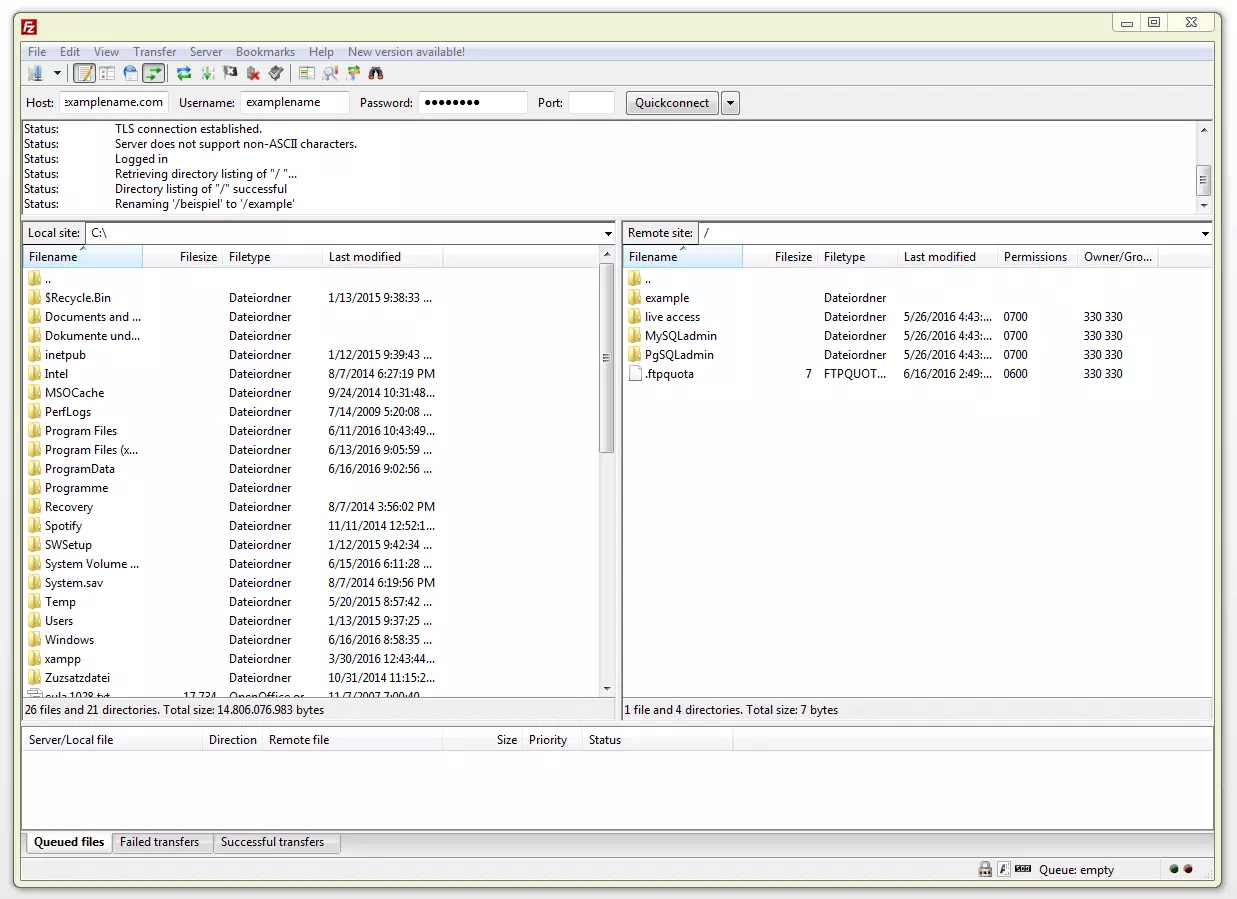Open the Quickconnect history dropdown arrow
This screenshot has width=1237, height=899.
(730, 103)
